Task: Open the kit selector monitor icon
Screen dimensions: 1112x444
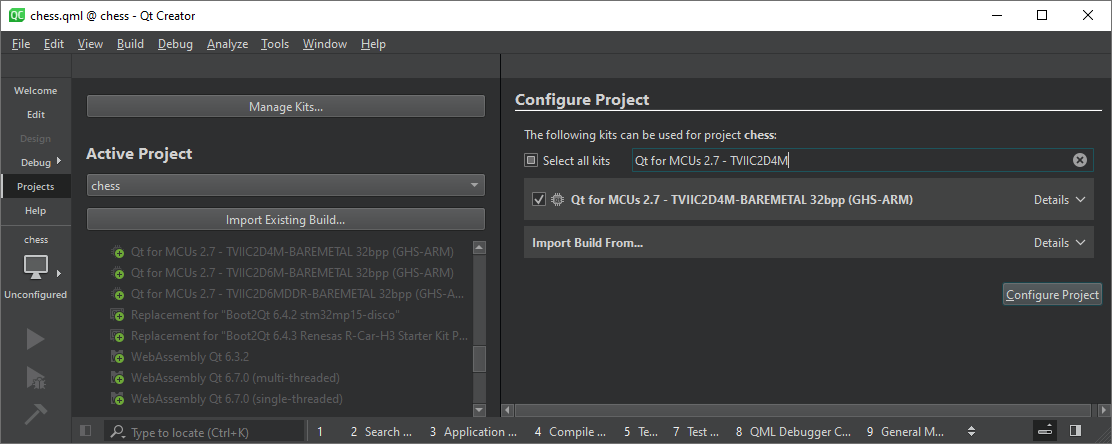Action: coord(36,267)
